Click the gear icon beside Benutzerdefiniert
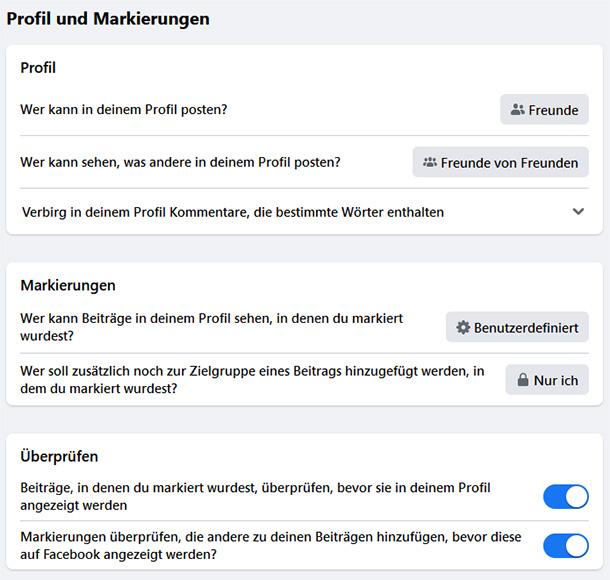The width and height of the screenshot is (610, 580). point(462,327)
